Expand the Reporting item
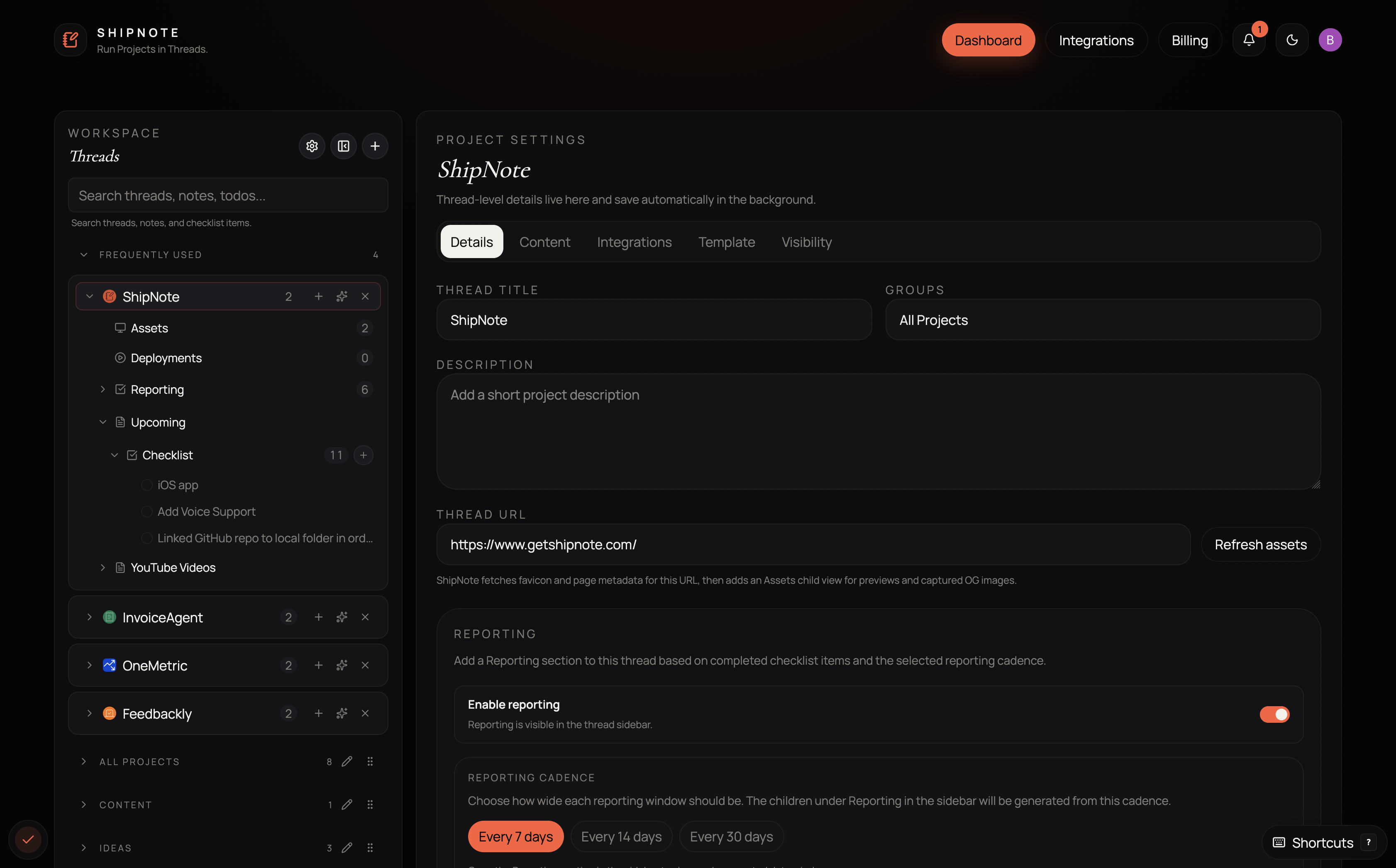 click(103, 389)
